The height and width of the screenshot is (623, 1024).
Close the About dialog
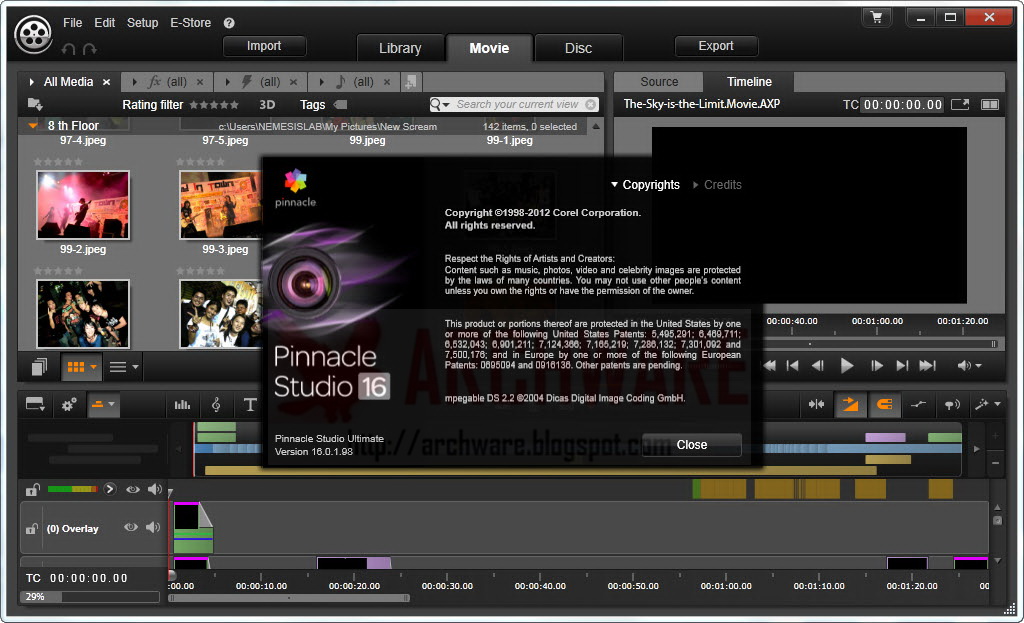click(x=692, y=445)
